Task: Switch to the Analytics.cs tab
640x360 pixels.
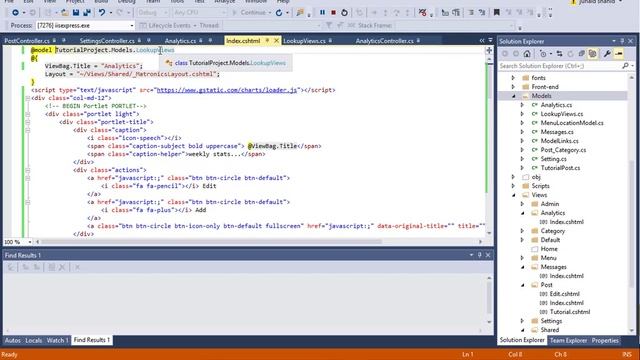Action: point(180,41)
